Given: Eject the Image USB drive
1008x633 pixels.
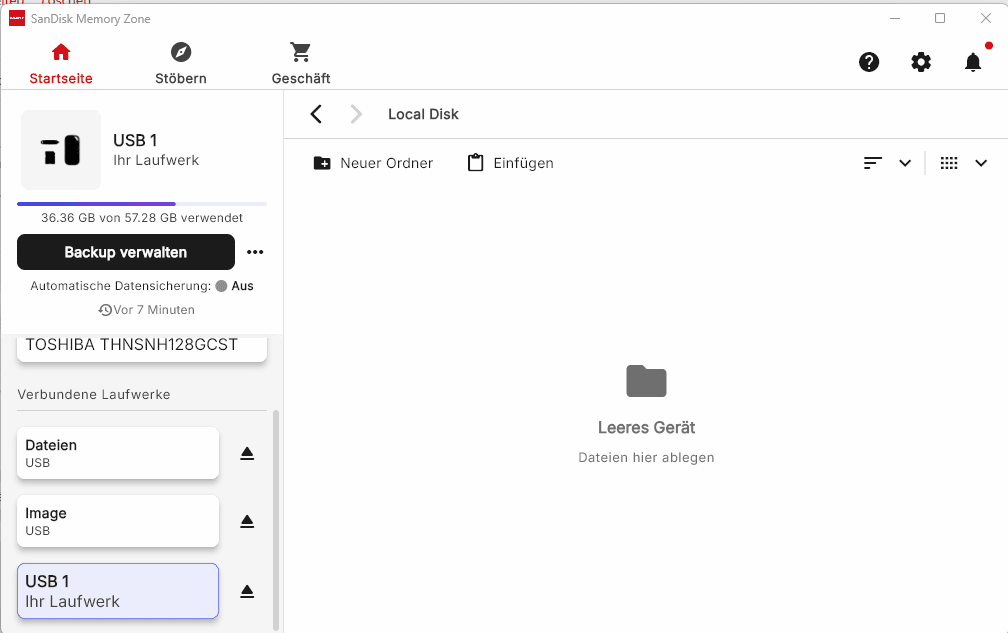Looking at the screenshot, I should click(x=248, y=522).
